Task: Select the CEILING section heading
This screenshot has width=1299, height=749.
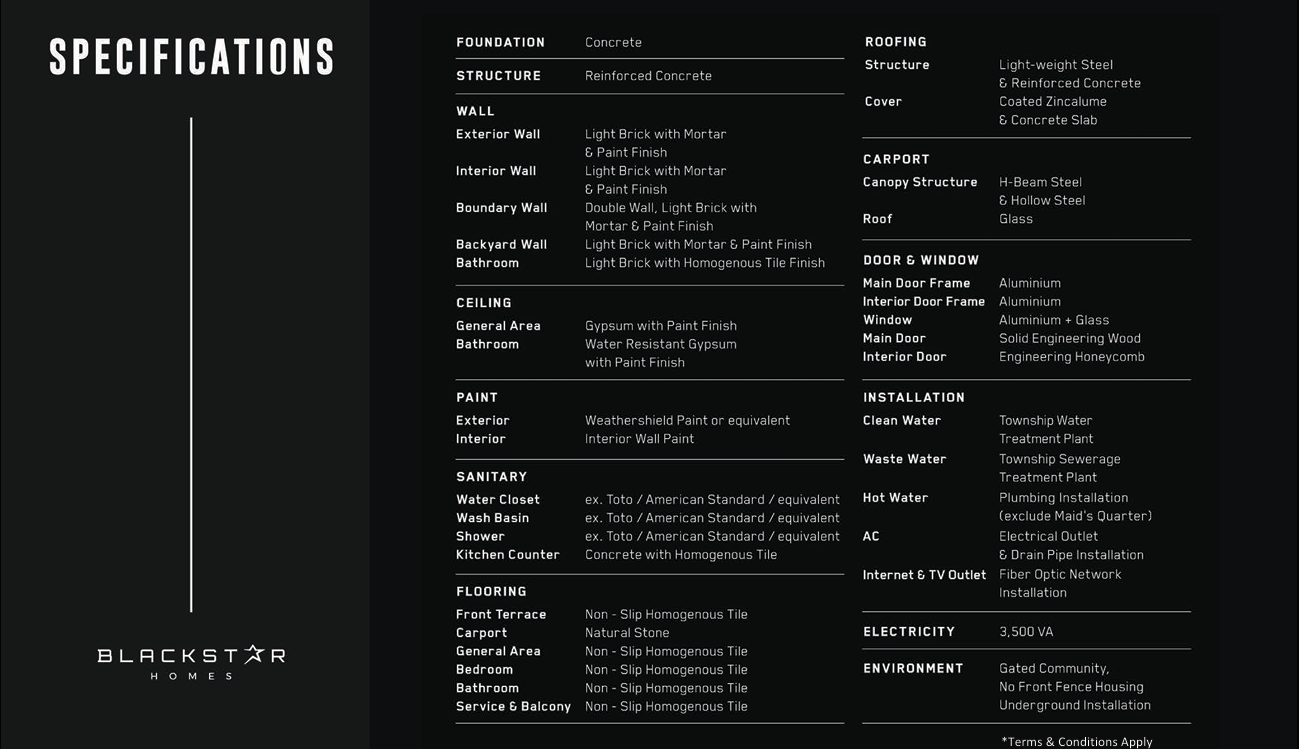Action: pos(484,303)
